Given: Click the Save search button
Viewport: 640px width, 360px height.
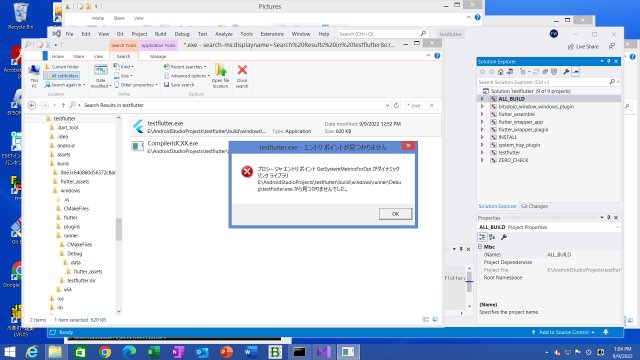Looking at the screenshot, I should [x=179, y=85].
